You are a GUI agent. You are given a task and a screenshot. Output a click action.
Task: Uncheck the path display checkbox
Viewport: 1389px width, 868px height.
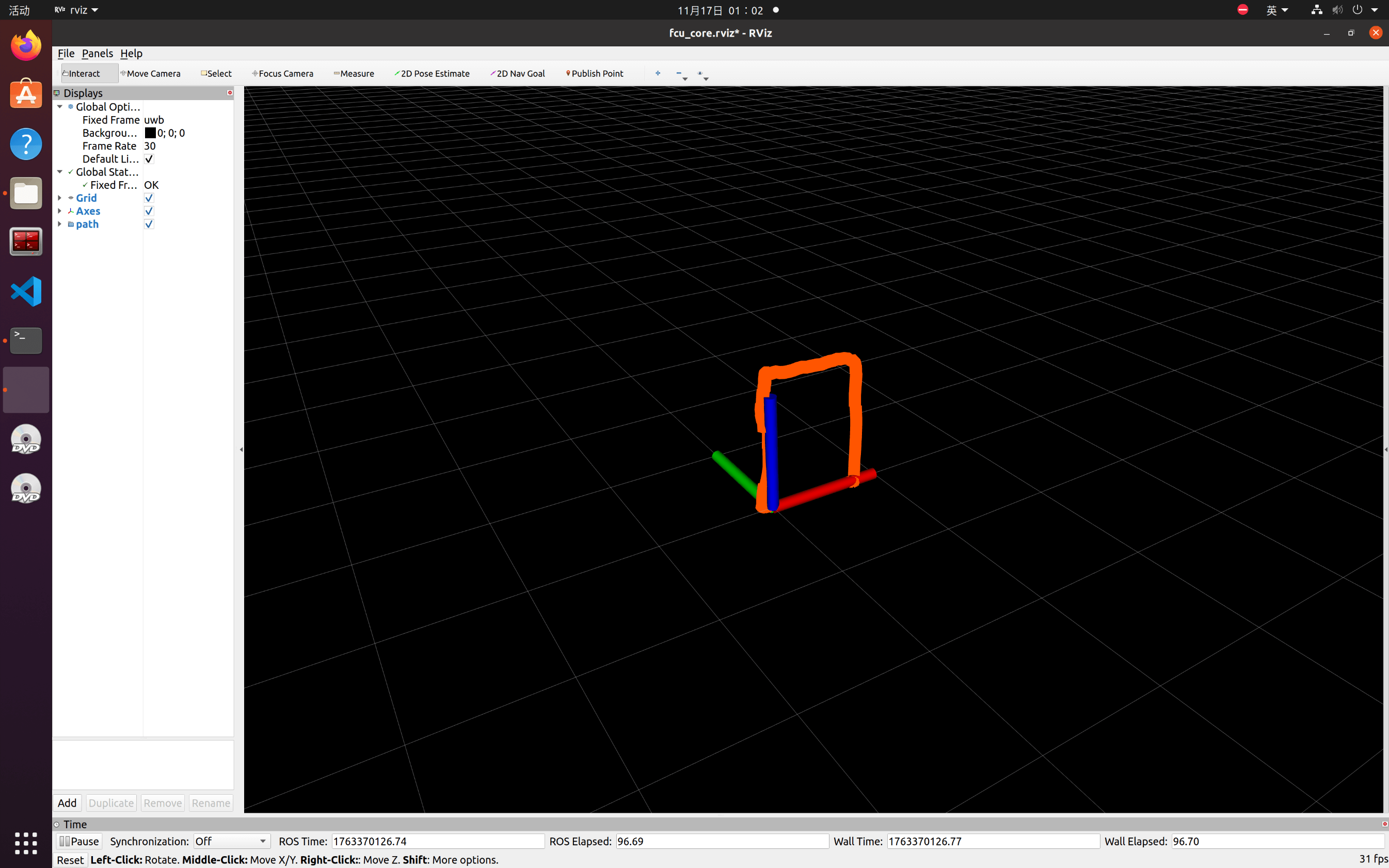coord(149,224)
